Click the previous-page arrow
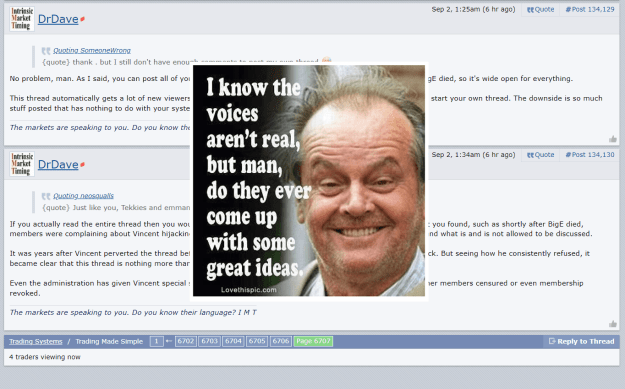 tap(169, 341)
